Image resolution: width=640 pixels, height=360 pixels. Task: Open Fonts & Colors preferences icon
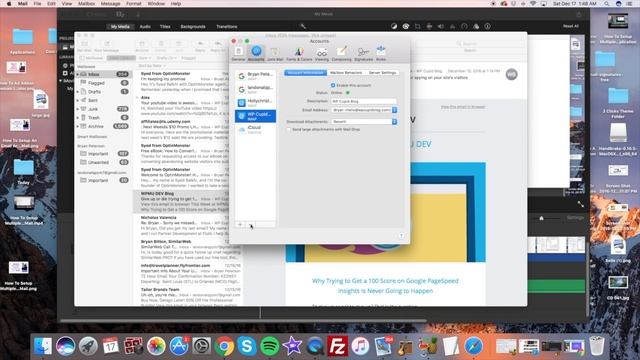tap(299, 53)
